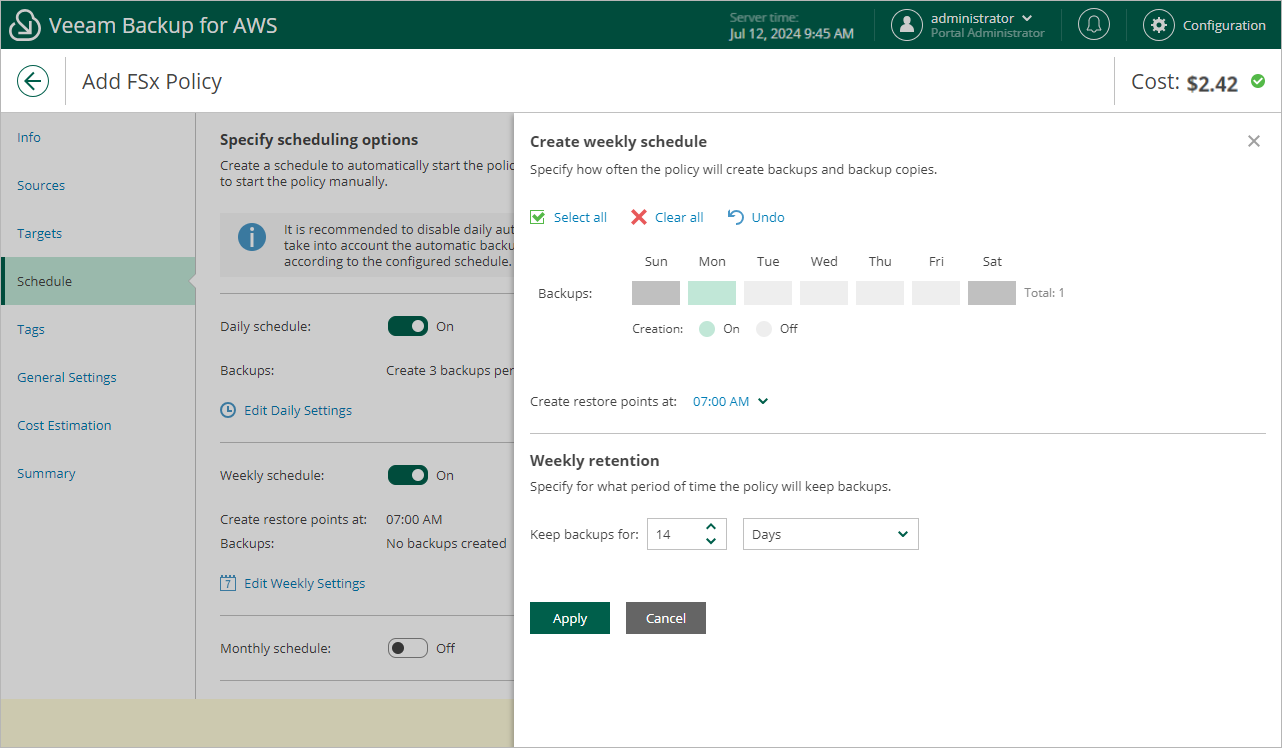
Task: Go back using the arrow icon
Action: (x=33, y=81)
